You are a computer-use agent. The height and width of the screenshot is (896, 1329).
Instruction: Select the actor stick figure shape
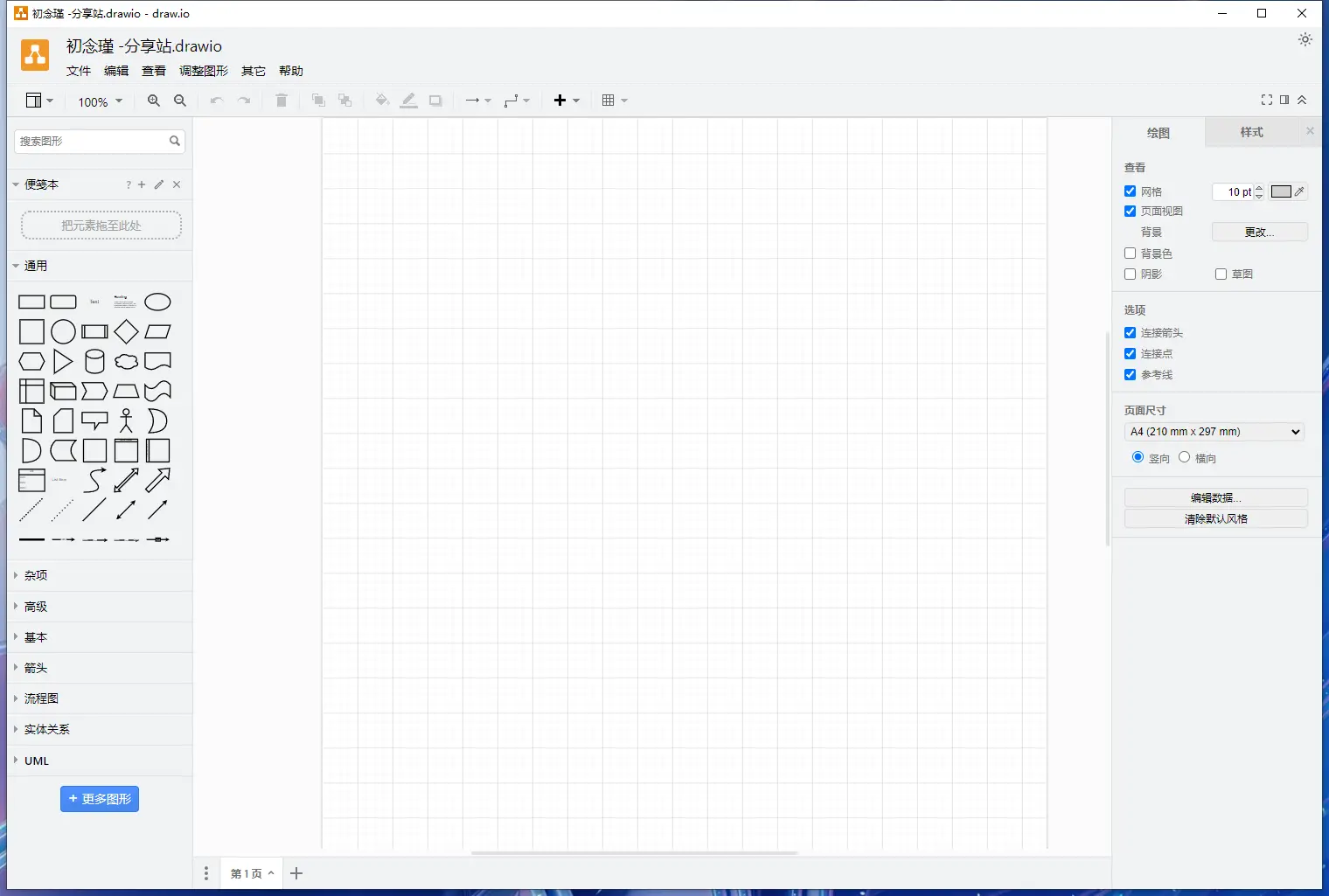126,420
